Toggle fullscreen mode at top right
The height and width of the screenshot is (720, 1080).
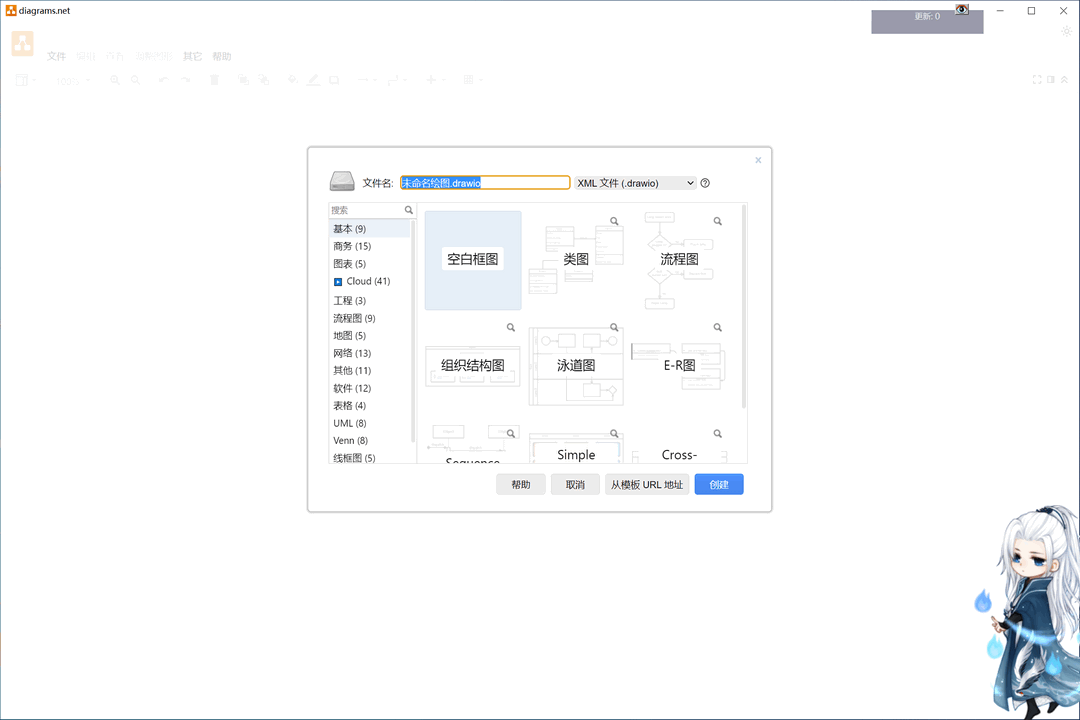1036,79
